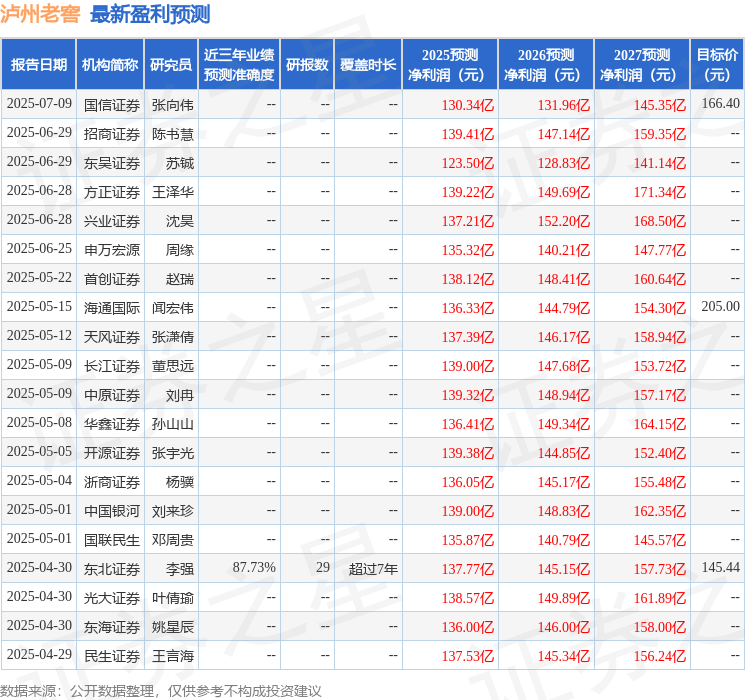The image size is (745, 700).
Task: Click accuracy value 87.73%
Action: point(254,567)
